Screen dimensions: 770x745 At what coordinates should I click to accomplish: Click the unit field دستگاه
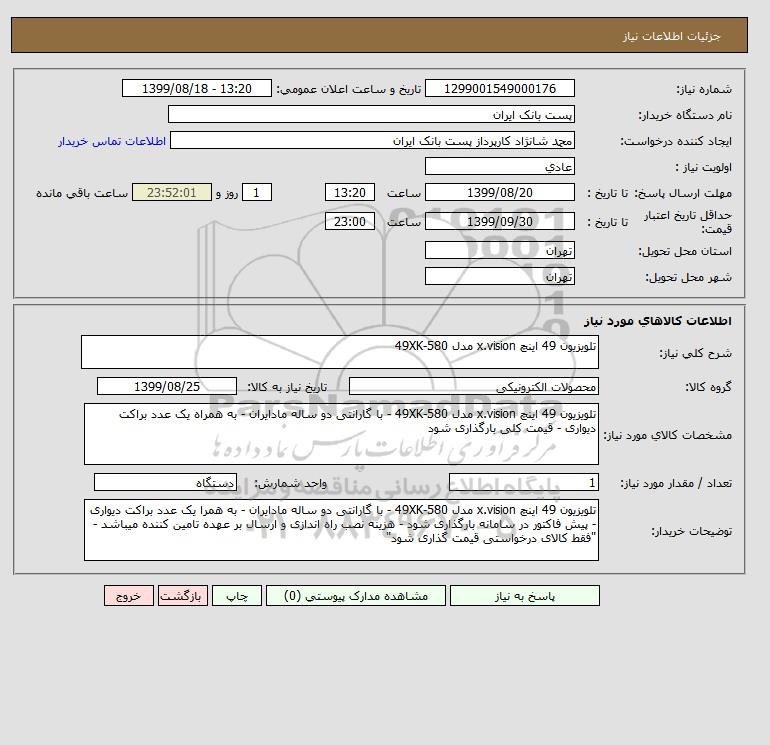[165, 483]
